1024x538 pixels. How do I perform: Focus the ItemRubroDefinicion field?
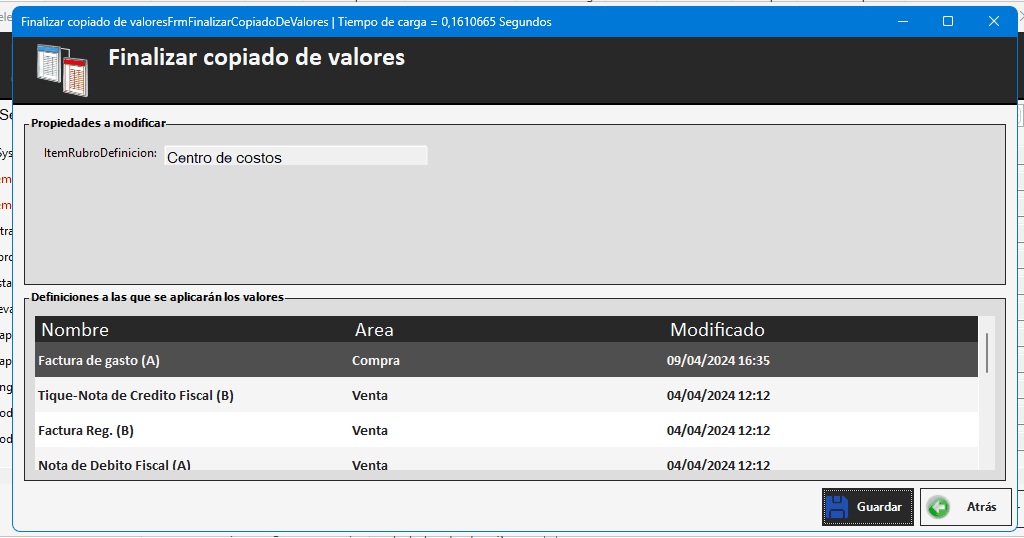point(295,156)
